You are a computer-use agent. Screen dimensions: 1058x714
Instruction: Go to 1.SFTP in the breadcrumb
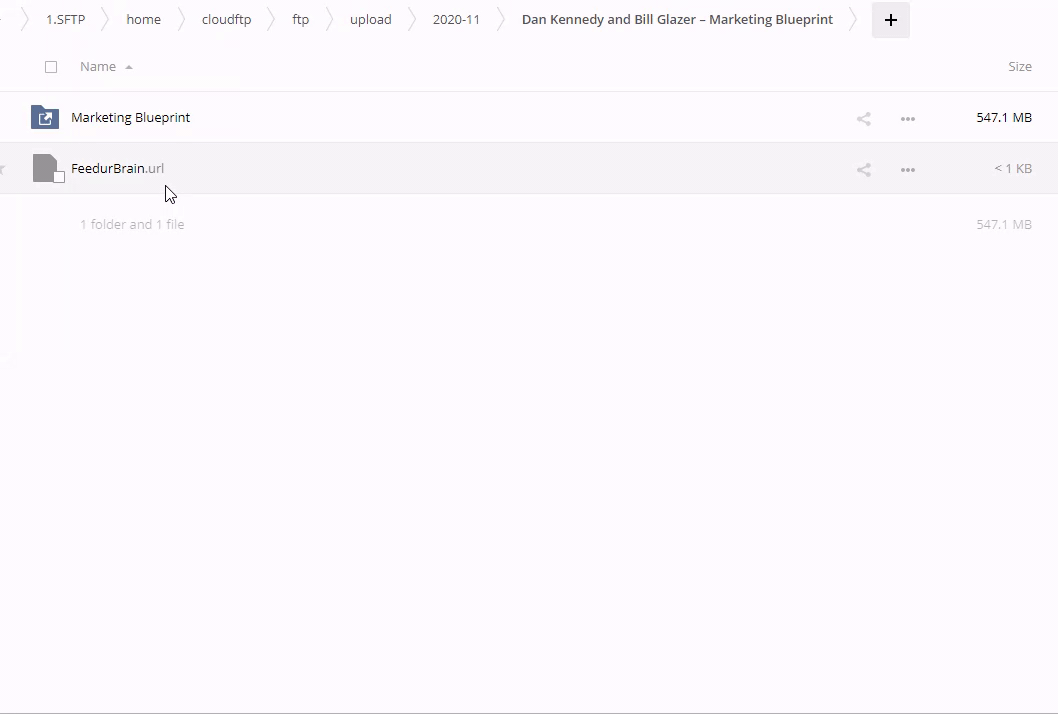[66, 20]
